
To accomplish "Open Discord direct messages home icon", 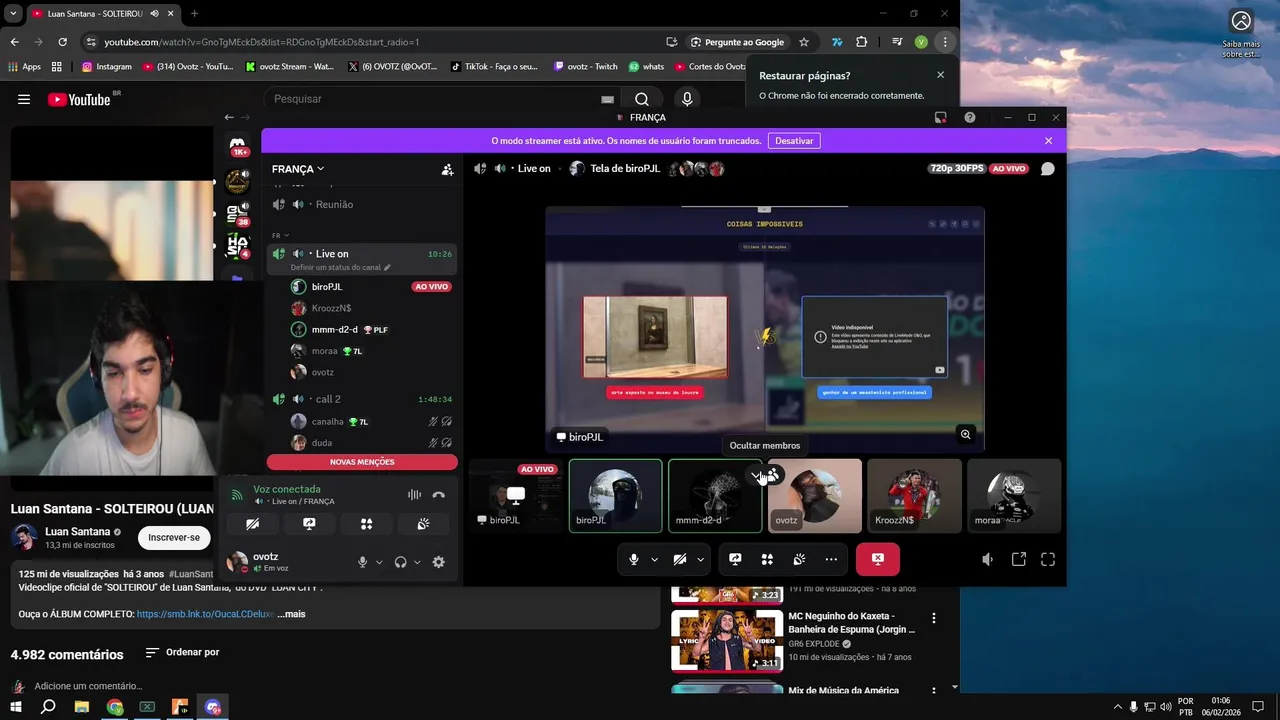I will click(238, 146).
